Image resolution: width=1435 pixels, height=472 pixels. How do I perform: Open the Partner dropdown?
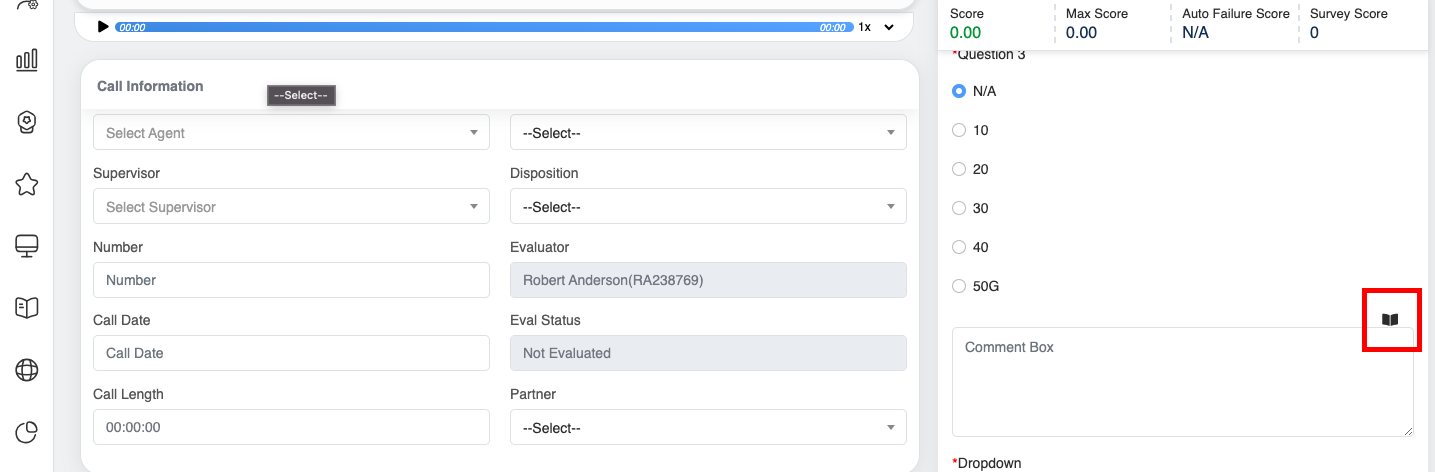(708, 428)
